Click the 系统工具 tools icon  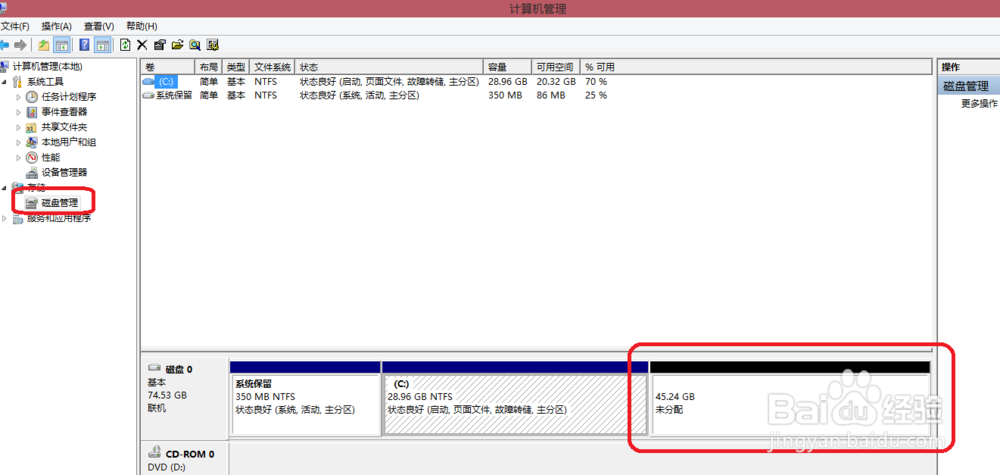[x=17, y=82]
